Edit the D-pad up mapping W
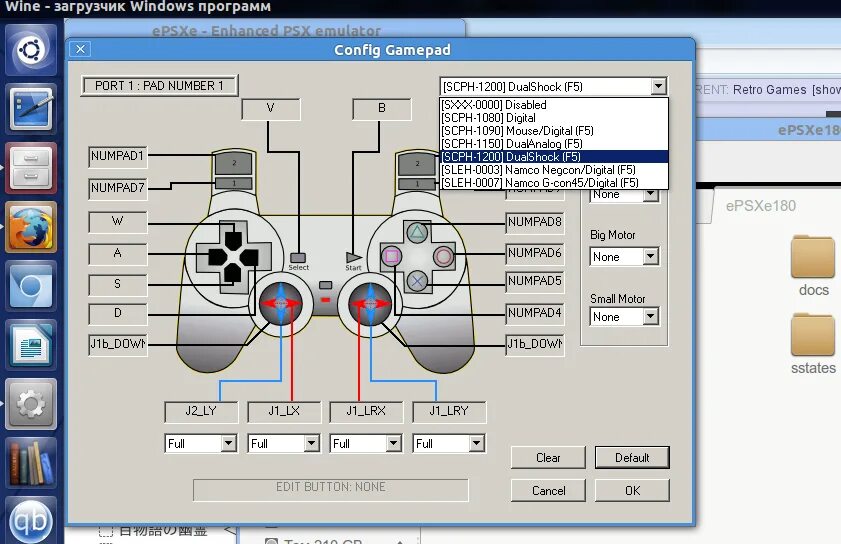 pyautogui.click(x=118, y=222)
